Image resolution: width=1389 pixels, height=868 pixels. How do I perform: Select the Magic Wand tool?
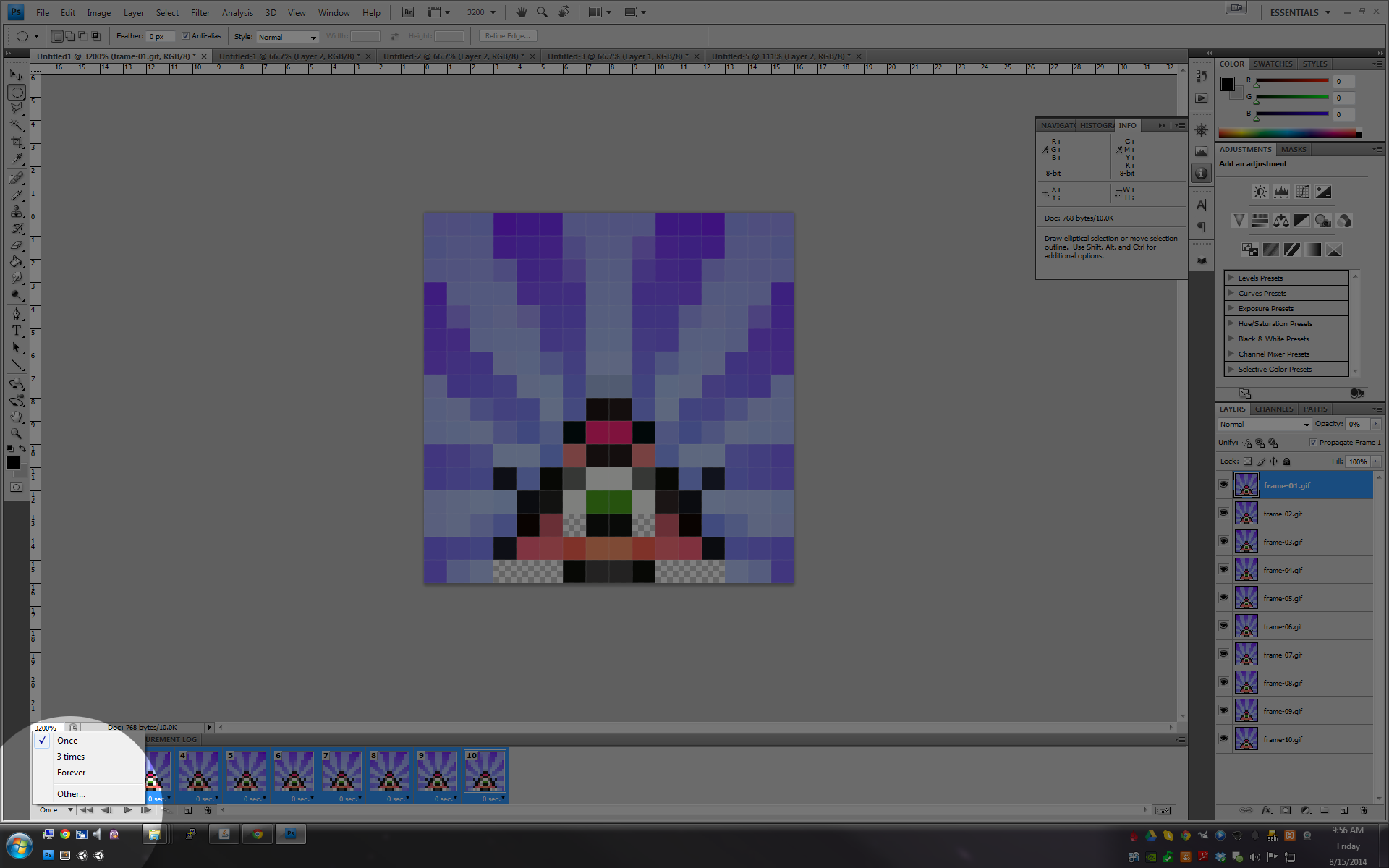point(17,126)
